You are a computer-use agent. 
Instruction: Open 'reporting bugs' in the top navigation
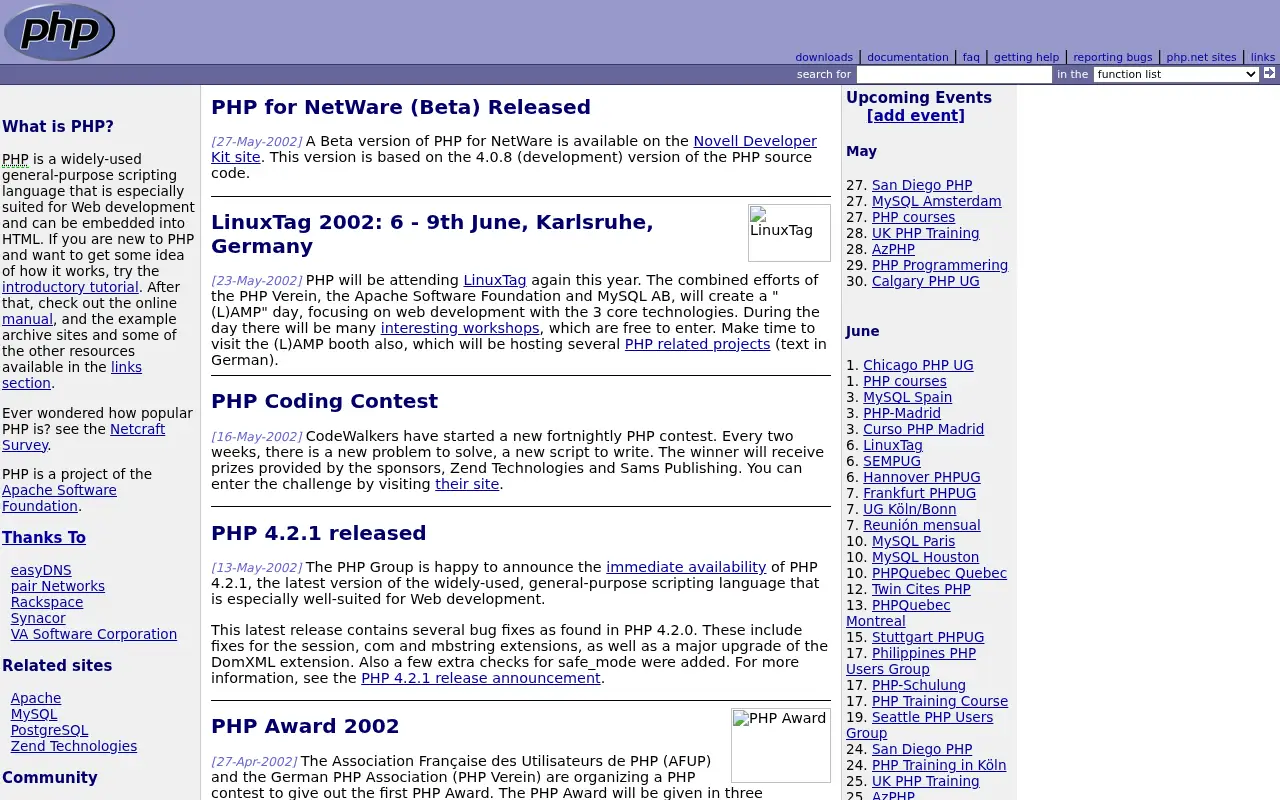coord(1113,57)
